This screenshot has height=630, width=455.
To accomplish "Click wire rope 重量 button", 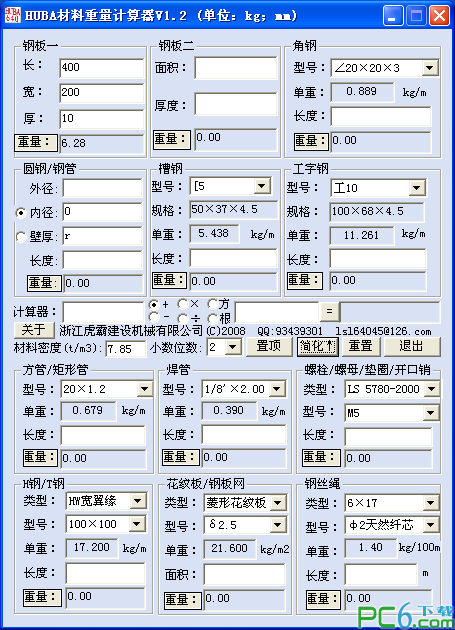I will point(324,599).
